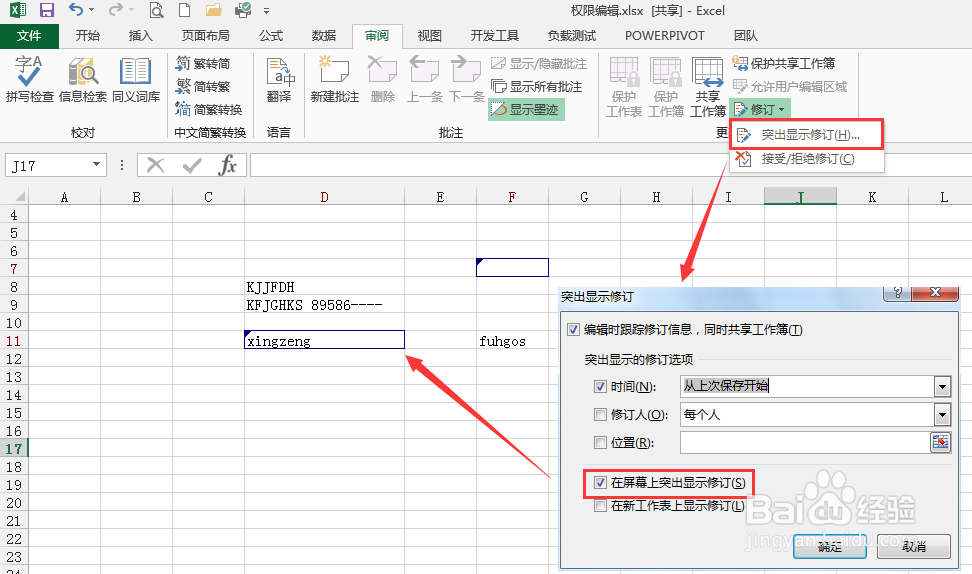Open Customize Quick Access Toolbar dropdown

[x=267, y=11]
